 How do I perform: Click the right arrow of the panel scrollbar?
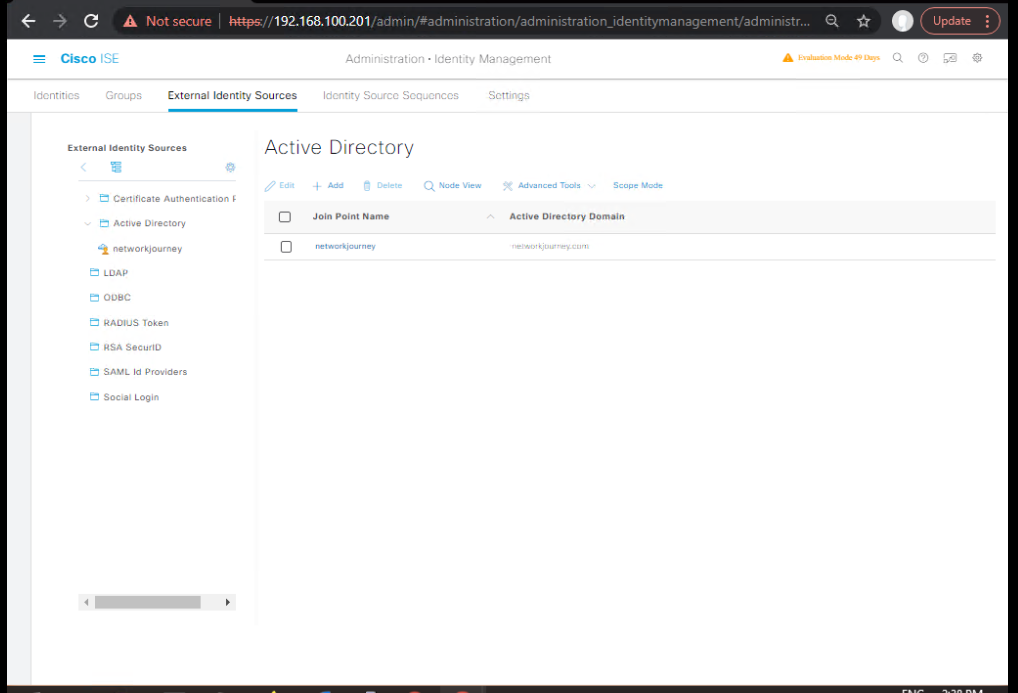[x=228, y=602]
